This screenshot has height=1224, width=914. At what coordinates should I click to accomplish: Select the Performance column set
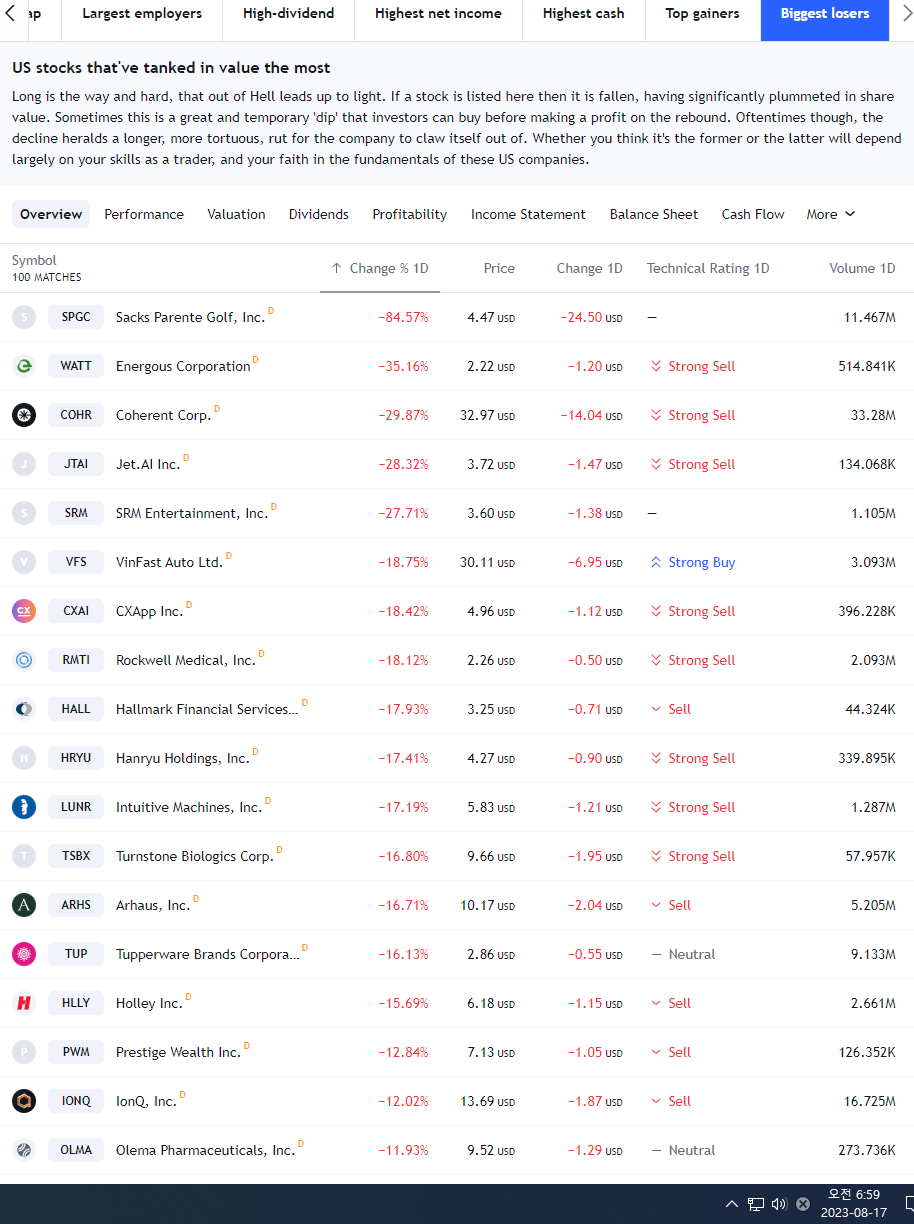(x=144, y=214)
